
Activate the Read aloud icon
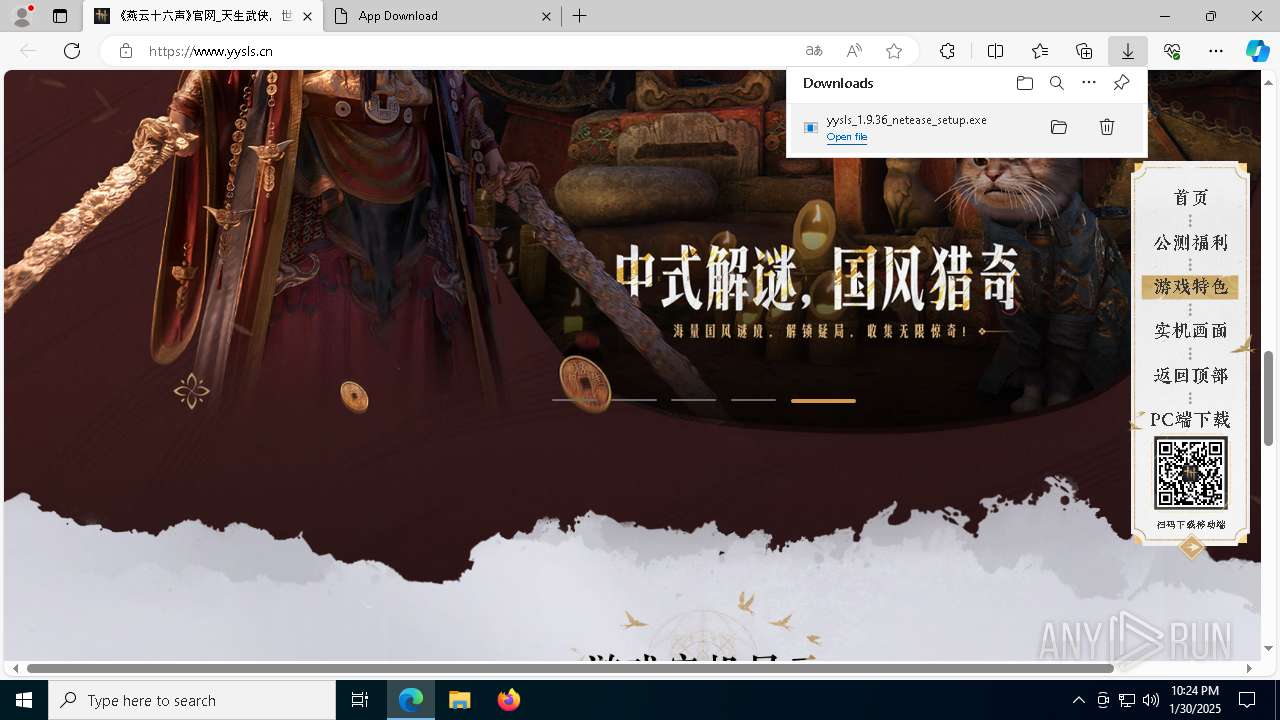pyautogui.click(x=854, y=51)
